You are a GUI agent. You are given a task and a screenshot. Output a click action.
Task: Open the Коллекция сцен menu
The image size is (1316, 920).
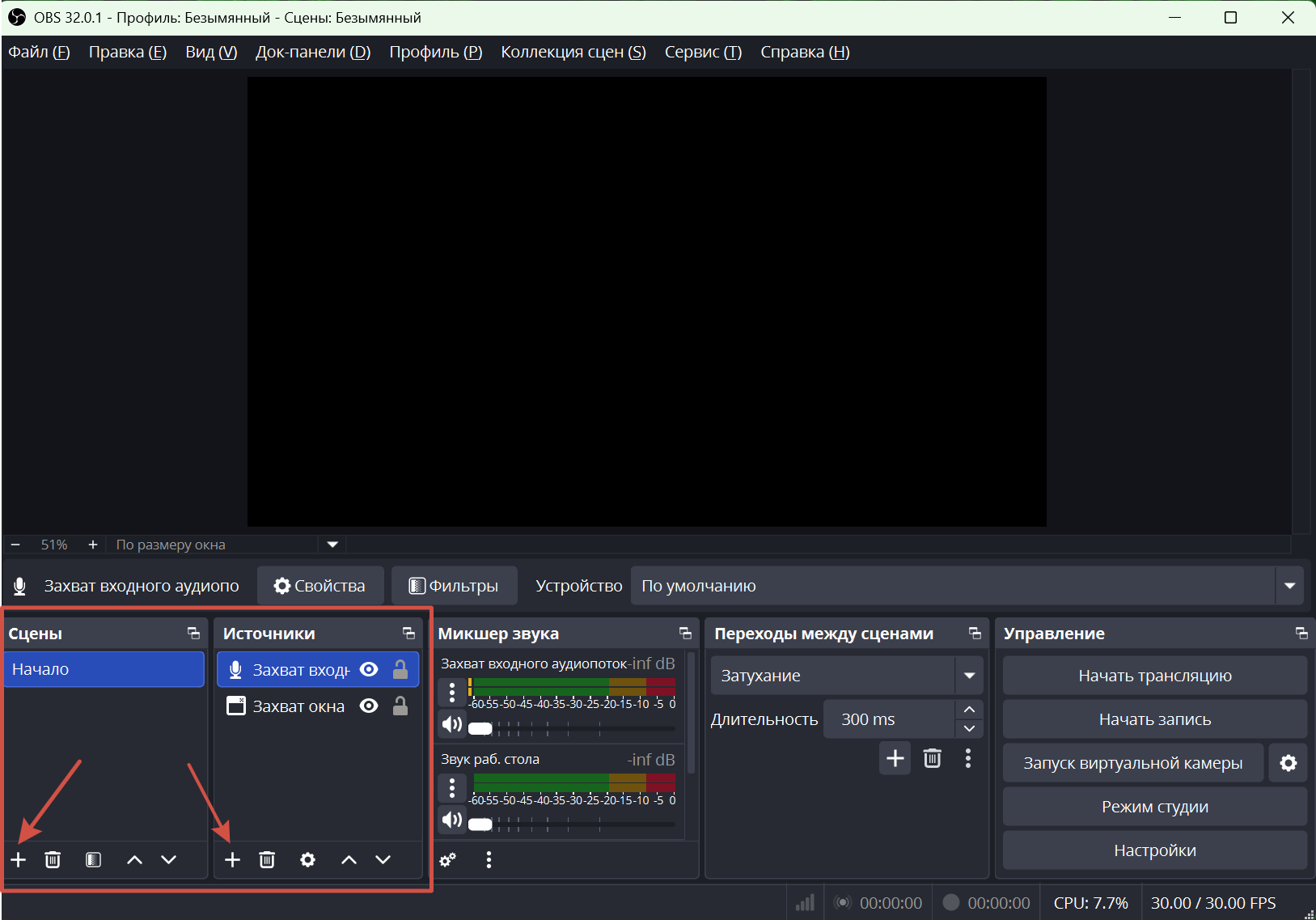pos(573,52)
